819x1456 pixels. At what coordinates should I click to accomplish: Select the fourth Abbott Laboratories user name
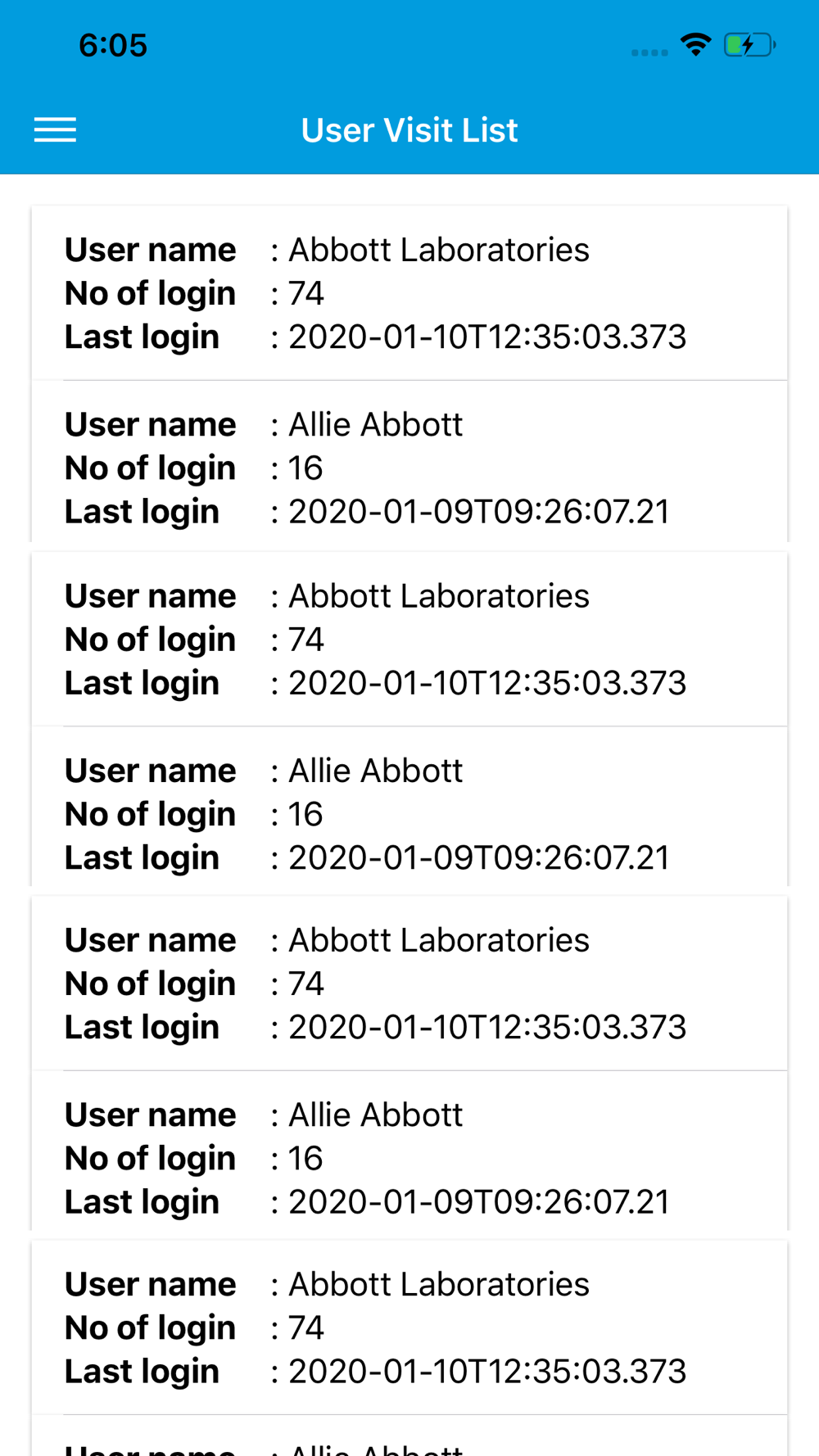(x=439, y=1284)
